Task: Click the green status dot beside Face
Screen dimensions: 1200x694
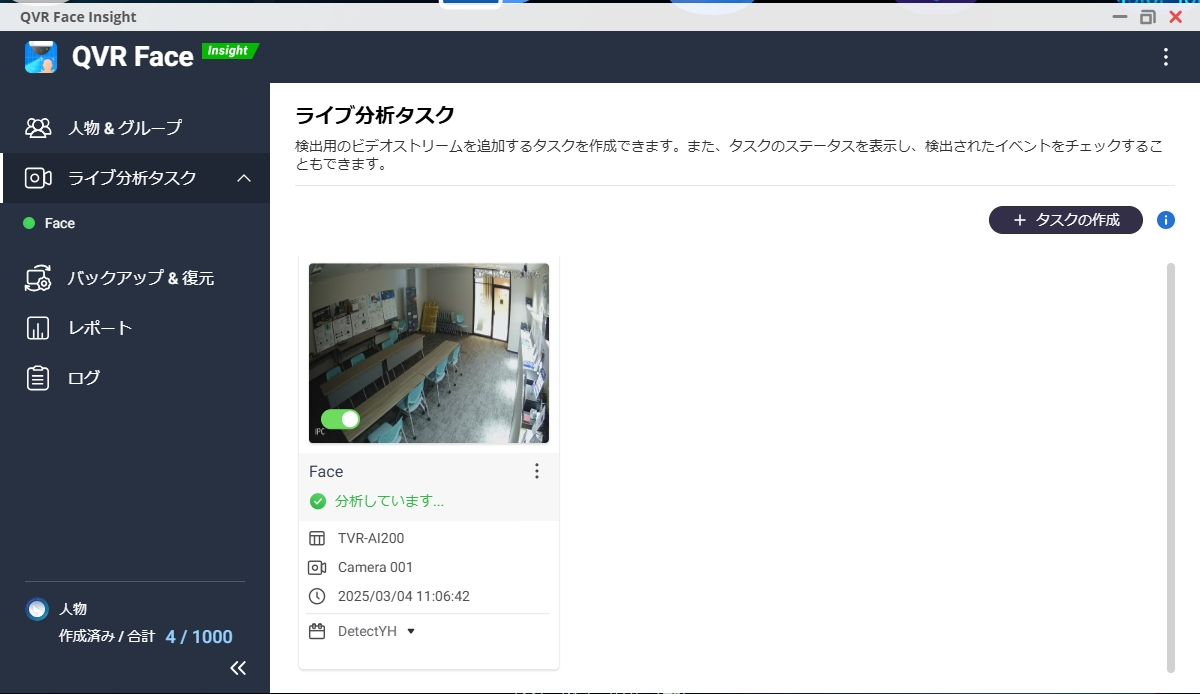Action: (29, 223)
